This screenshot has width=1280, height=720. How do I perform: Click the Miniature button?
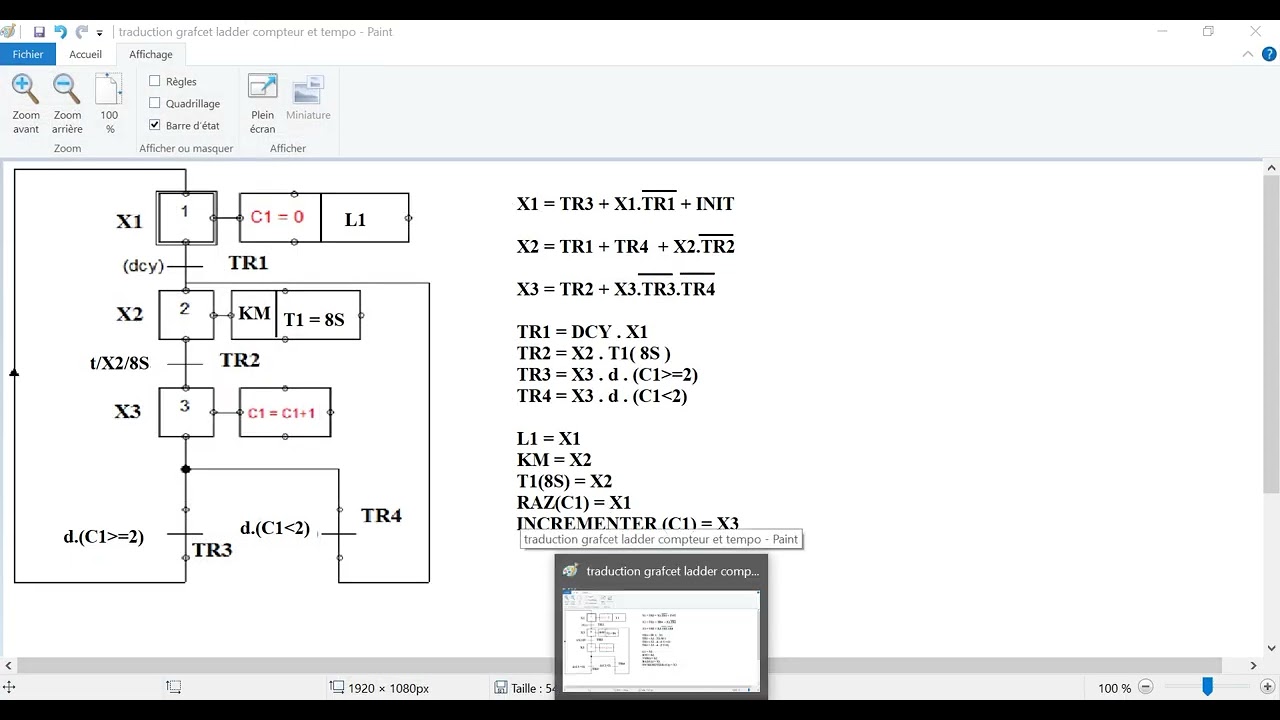pyautogui.click(x=308, y=98)
